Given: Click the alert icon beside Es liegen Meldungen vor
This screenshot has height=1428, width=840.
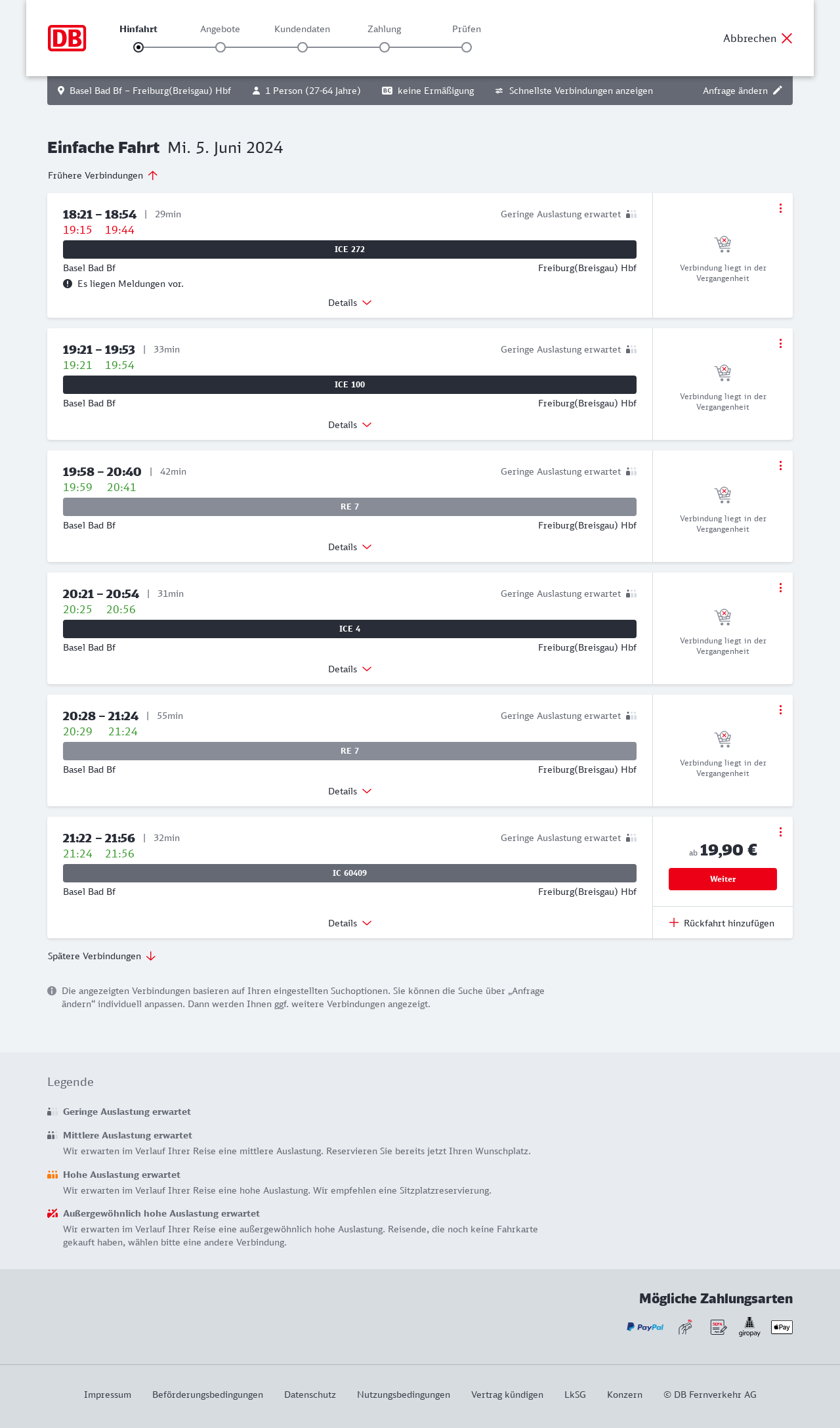Looking at the screenshot, I should point(68,284).
